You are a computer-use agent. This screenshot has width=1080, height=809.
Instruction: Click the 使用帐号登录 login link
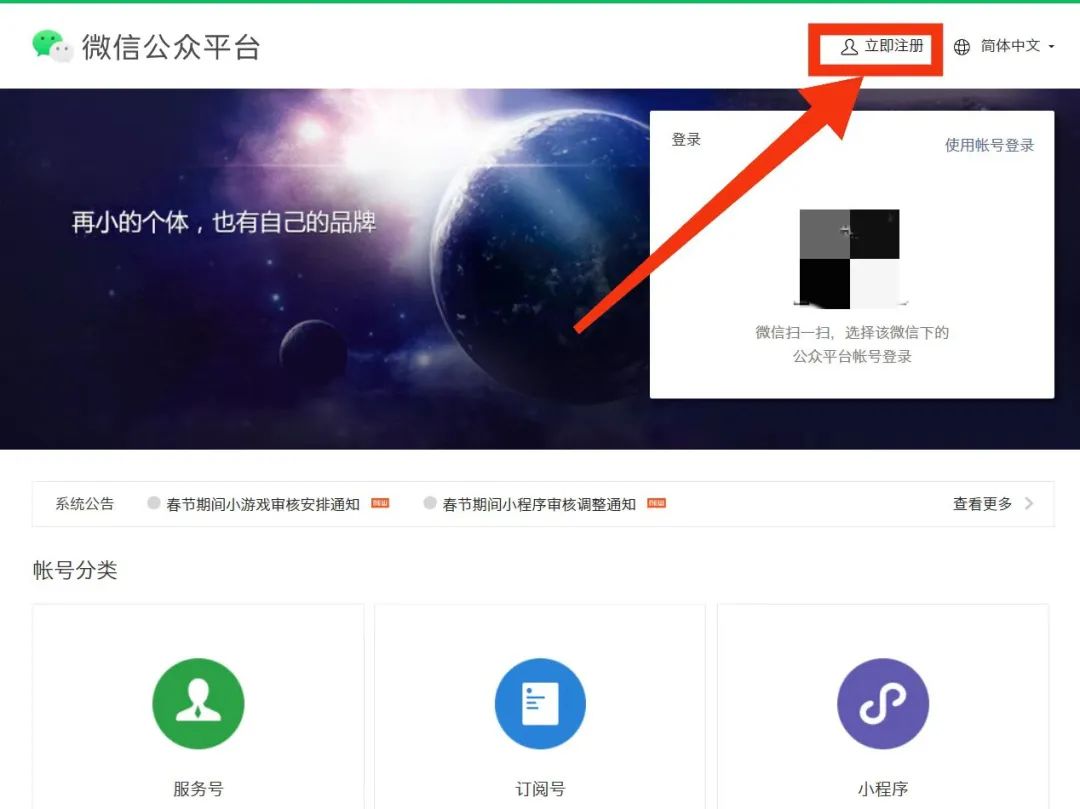989,144
